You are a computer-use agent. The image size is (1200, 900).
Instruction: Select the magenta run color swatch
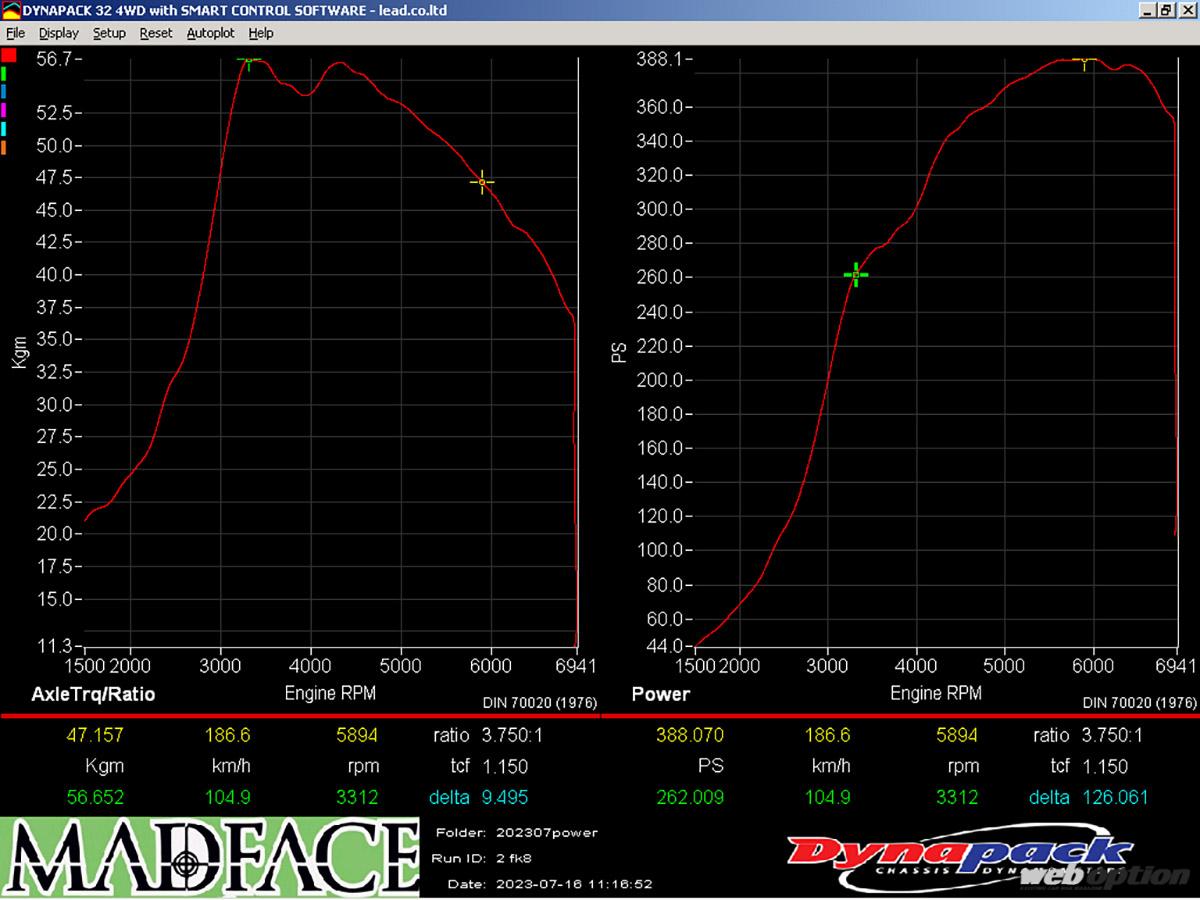4,110
